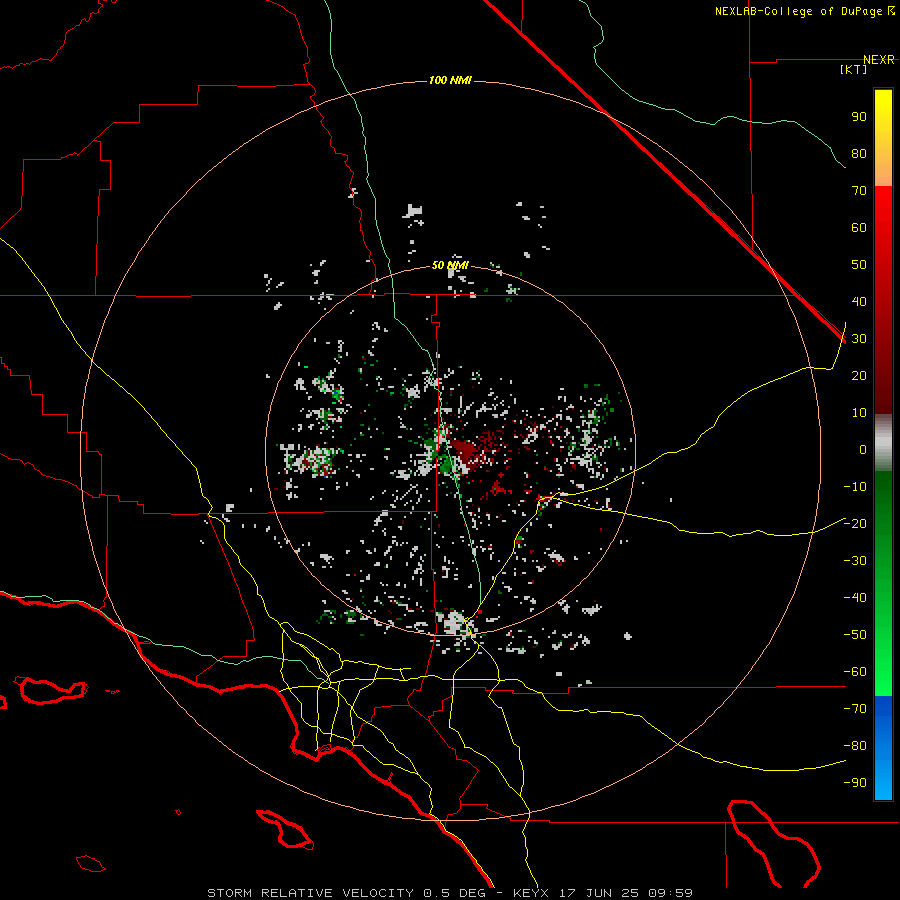900x900 pixels.
Task: Click the -10 value on the velocity scale
Action: (x=855, y=487)
